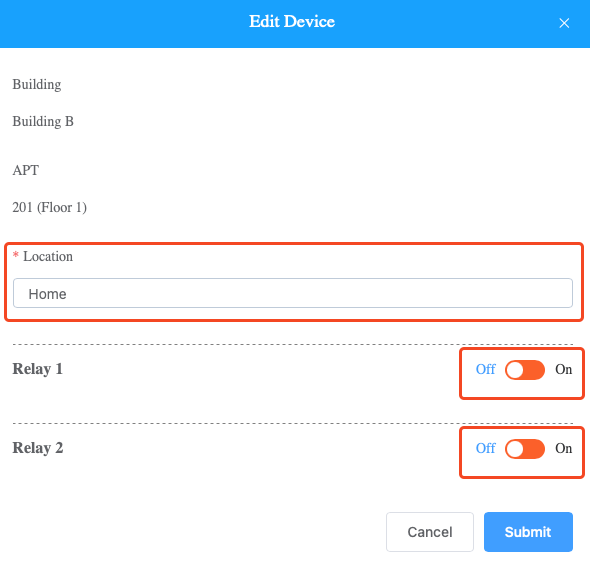590x564 pixels.
Task: Cancel editing the device
Action: click(x=429, y=531)
